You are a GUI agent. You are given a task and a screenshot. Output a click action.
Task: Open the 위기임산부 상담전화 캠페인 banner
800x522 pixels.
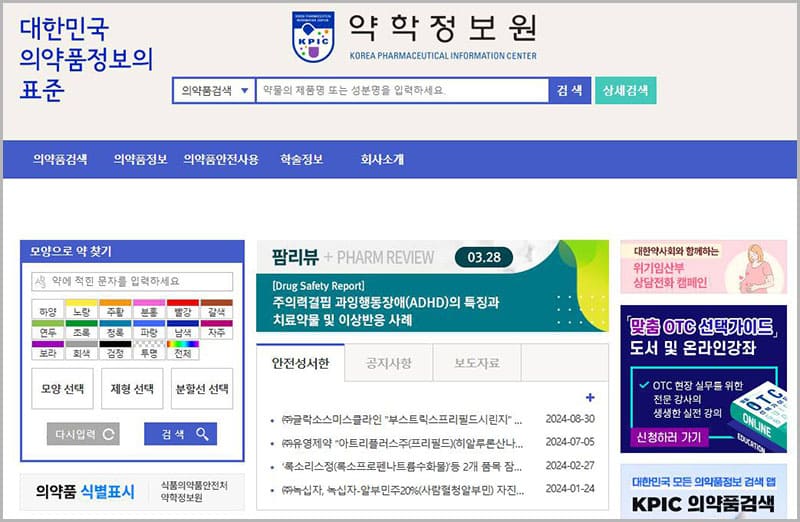pyautogui.click(x=704, y=267)
